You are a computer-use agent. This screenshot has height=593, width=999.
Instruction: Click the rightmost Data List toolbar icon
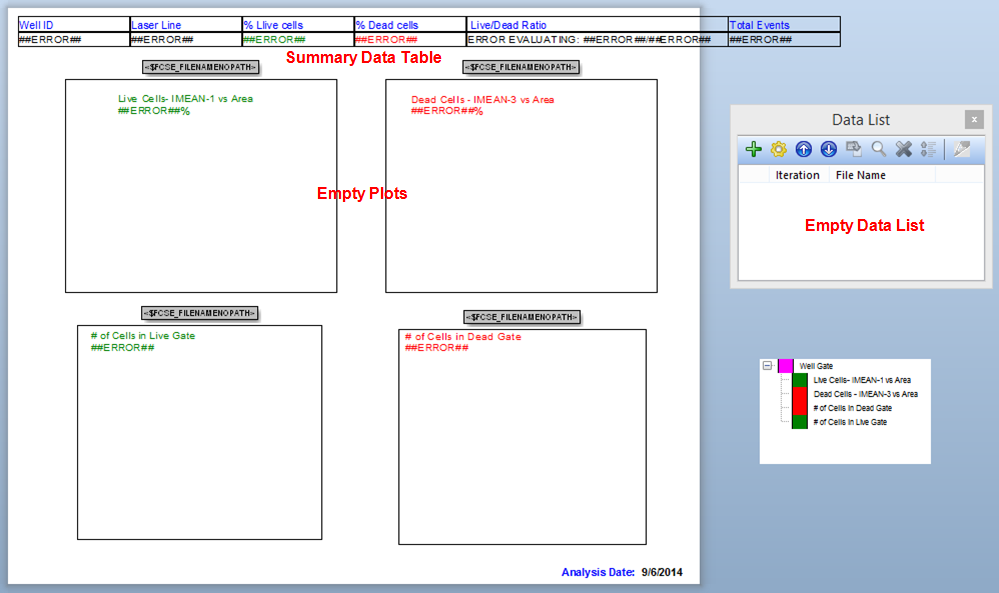tap(962, 149)
